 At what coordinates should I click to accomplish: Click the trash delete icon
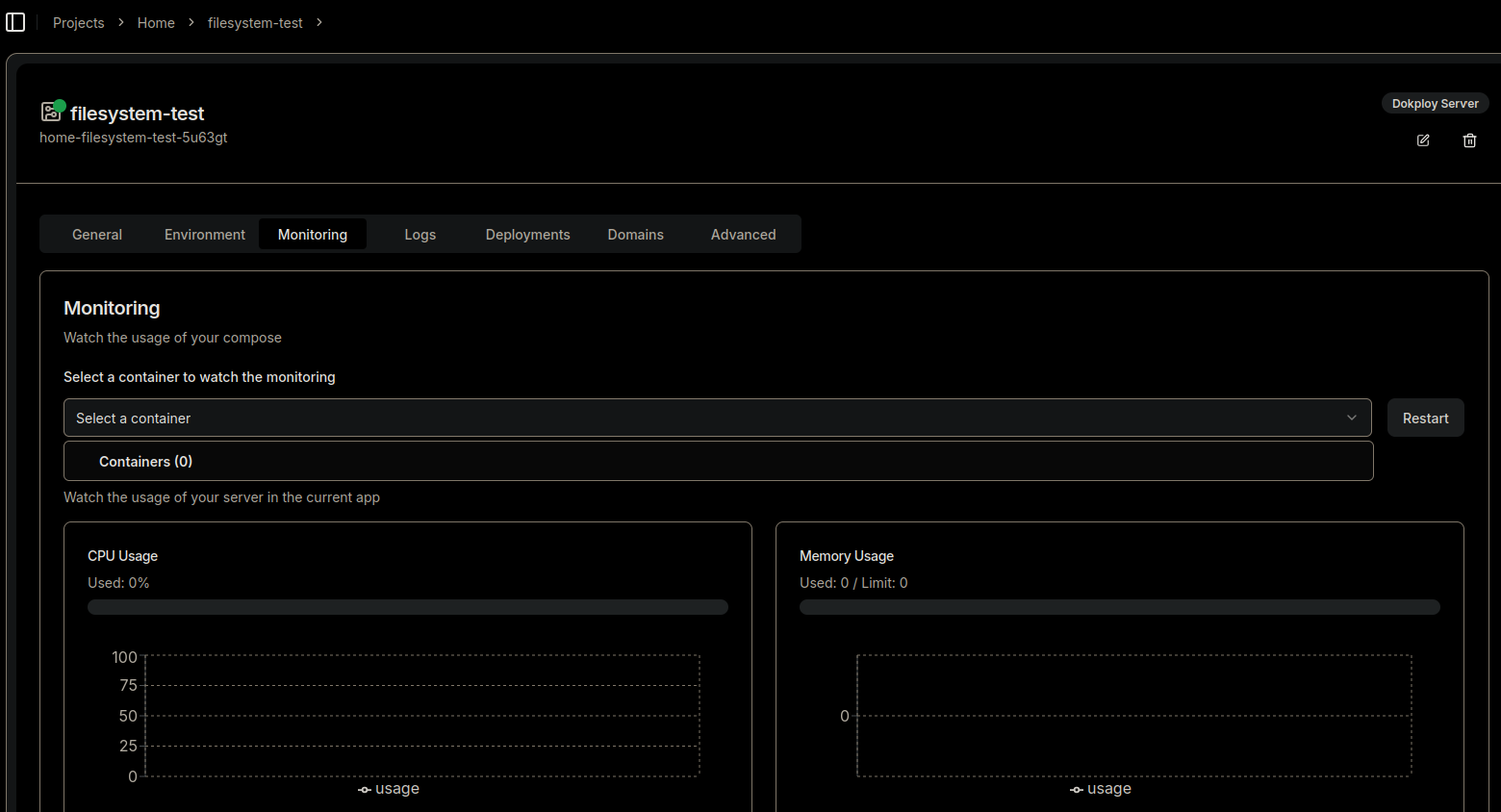pyautogui.click(x=1469, y=140)
